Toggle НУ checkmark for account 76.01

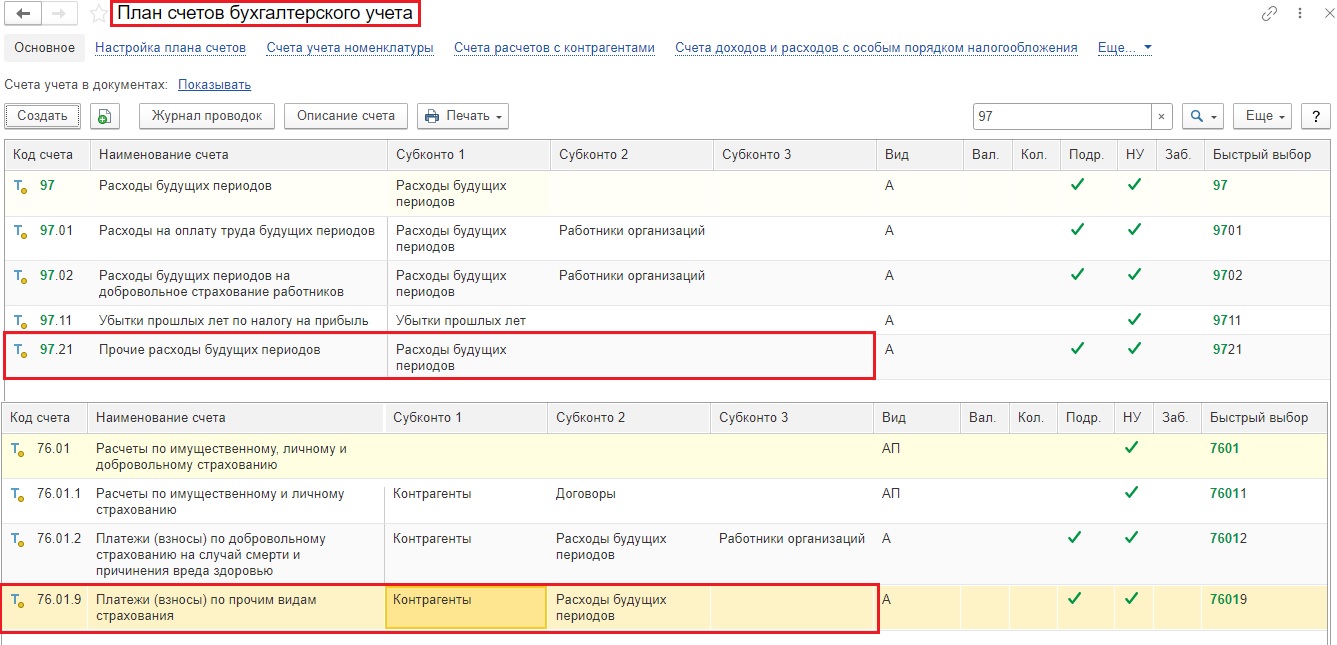coord(1131,448)
